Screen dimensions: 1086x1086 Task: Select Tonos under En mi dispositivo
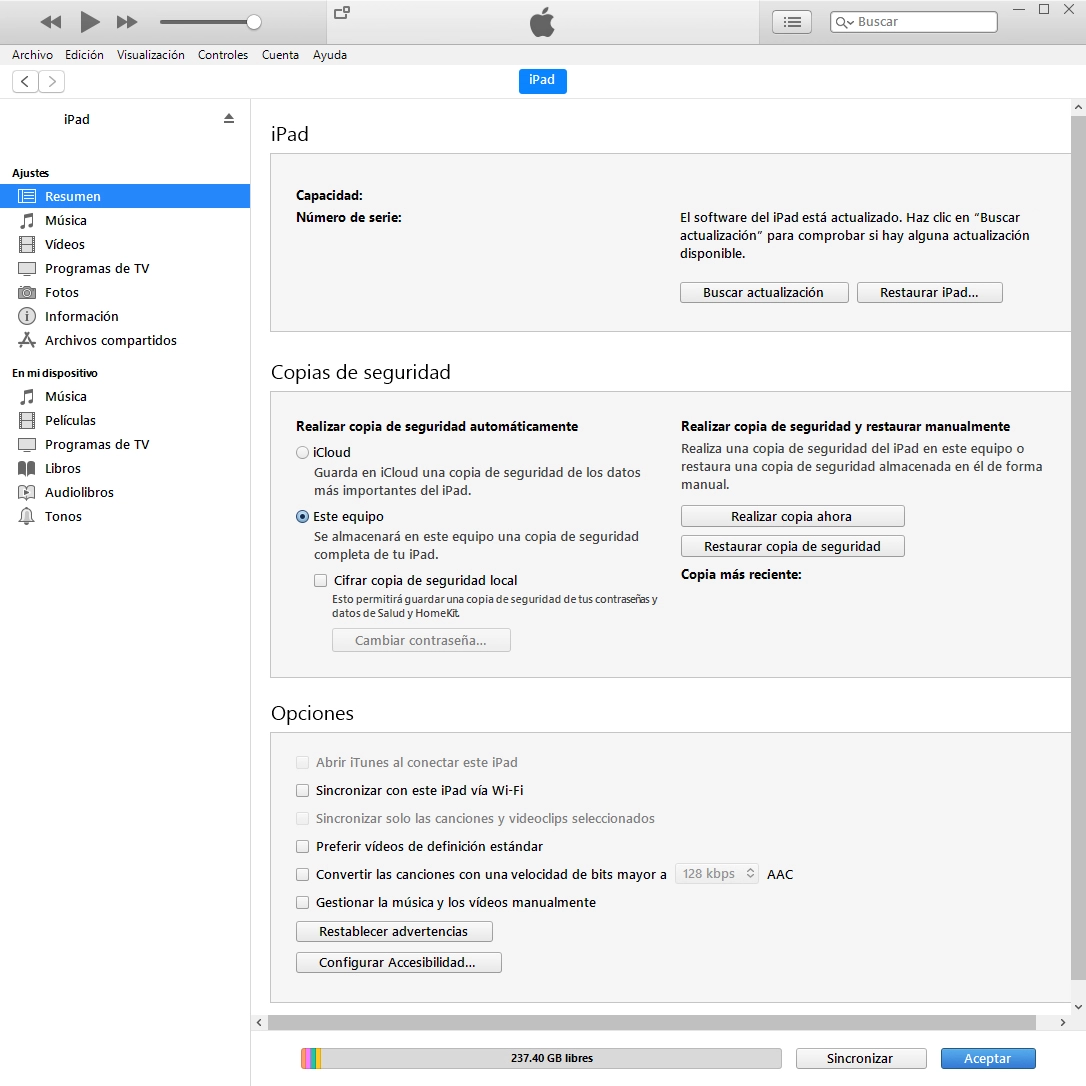tap(63, 516)
